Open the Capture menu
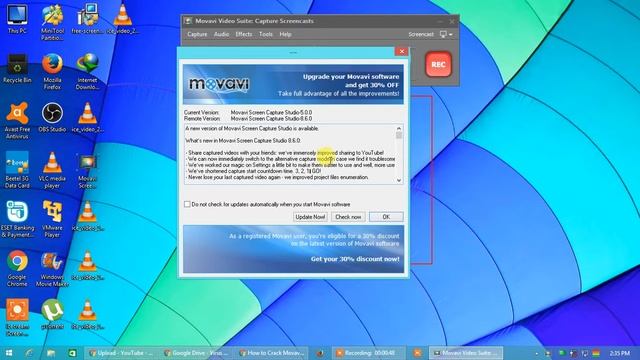 point(197,34)
